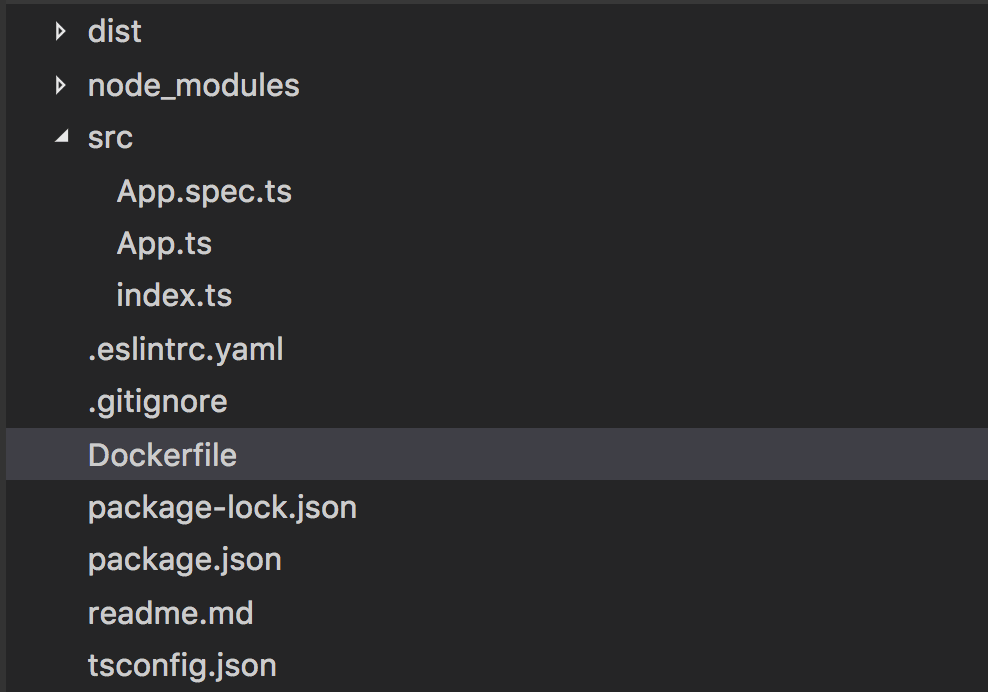
Task: Select the first file under src
Action: (x=204, y=191)
